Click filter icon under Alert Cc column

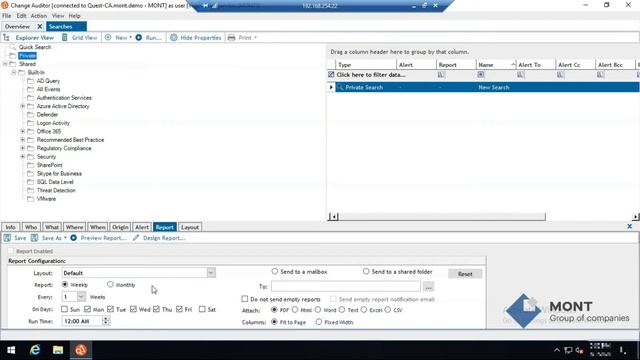tap(560, 75)
